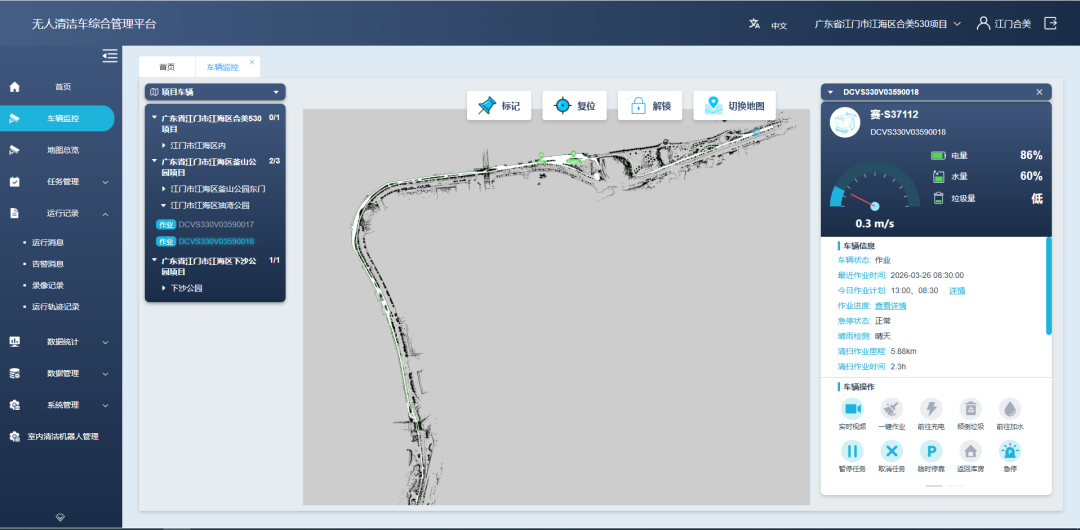Collapse the left sidebar menu

[x=109, y=56]
